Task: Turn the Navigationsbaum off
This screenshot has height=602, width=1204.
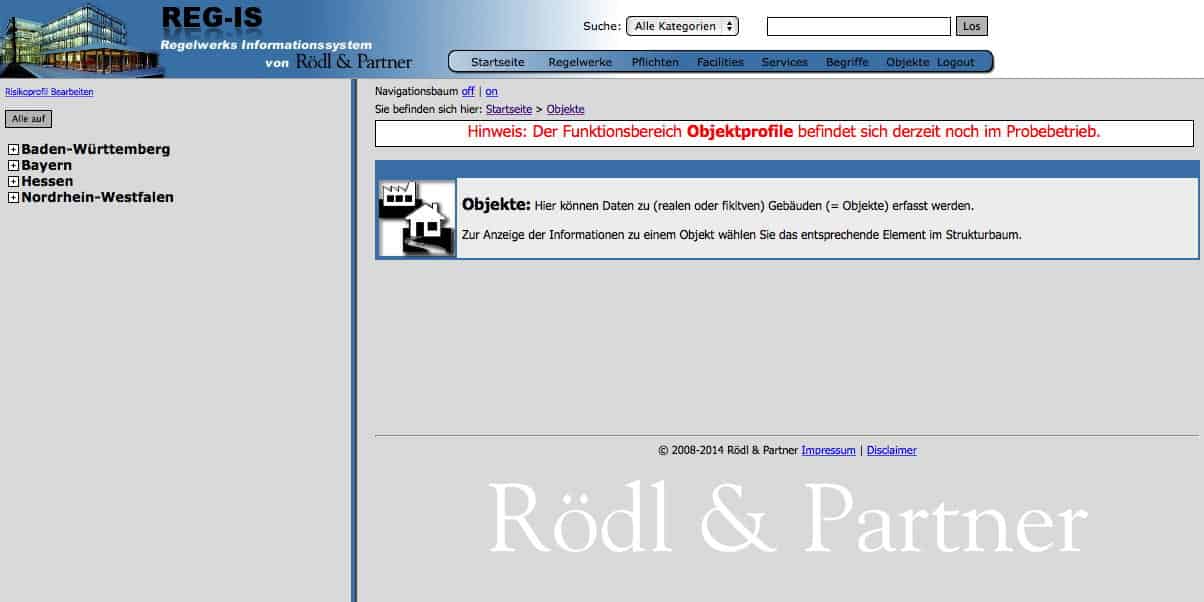Action: point(468,91)
